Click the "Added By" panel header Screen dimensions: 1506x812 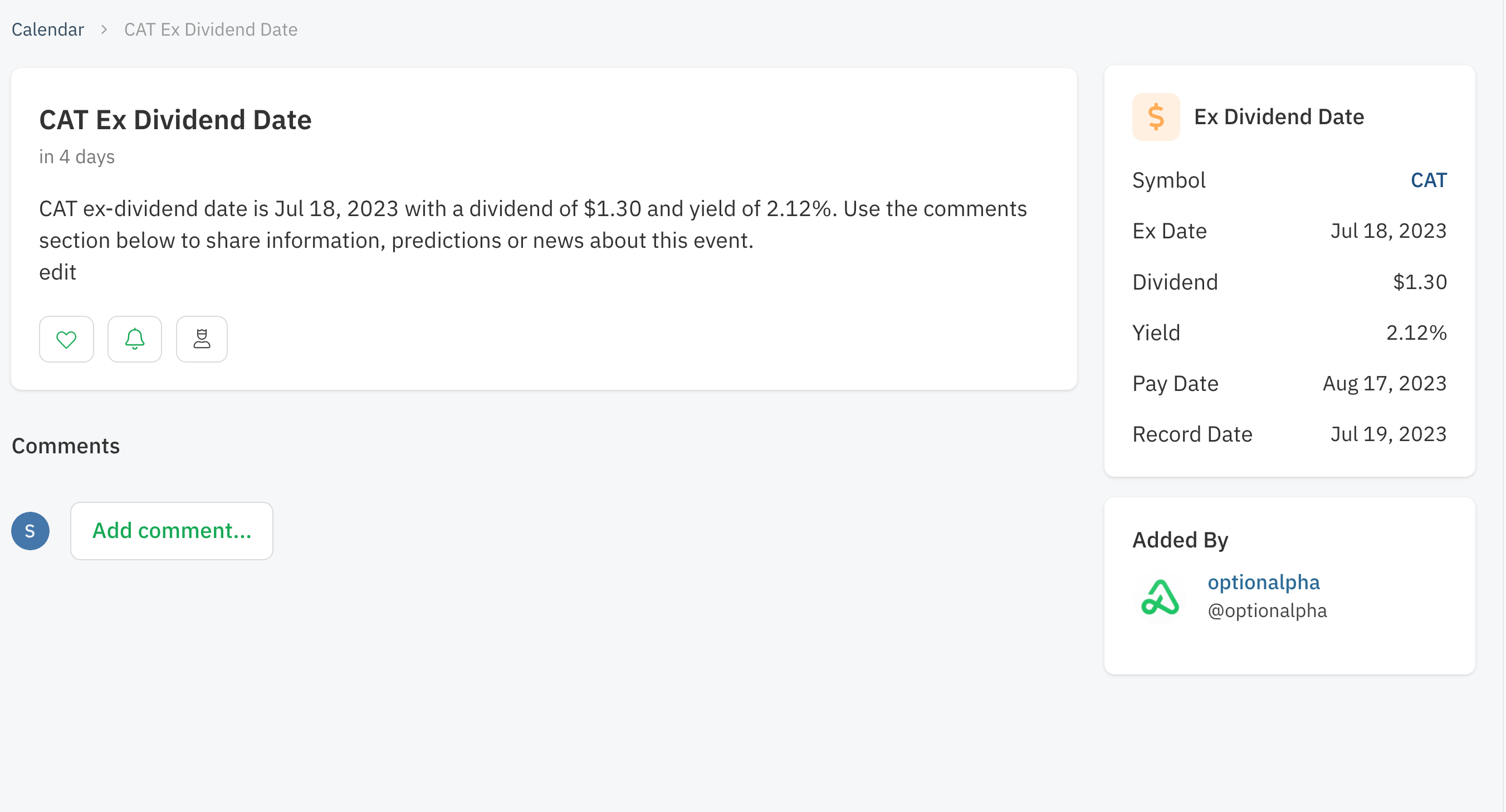1180,540
